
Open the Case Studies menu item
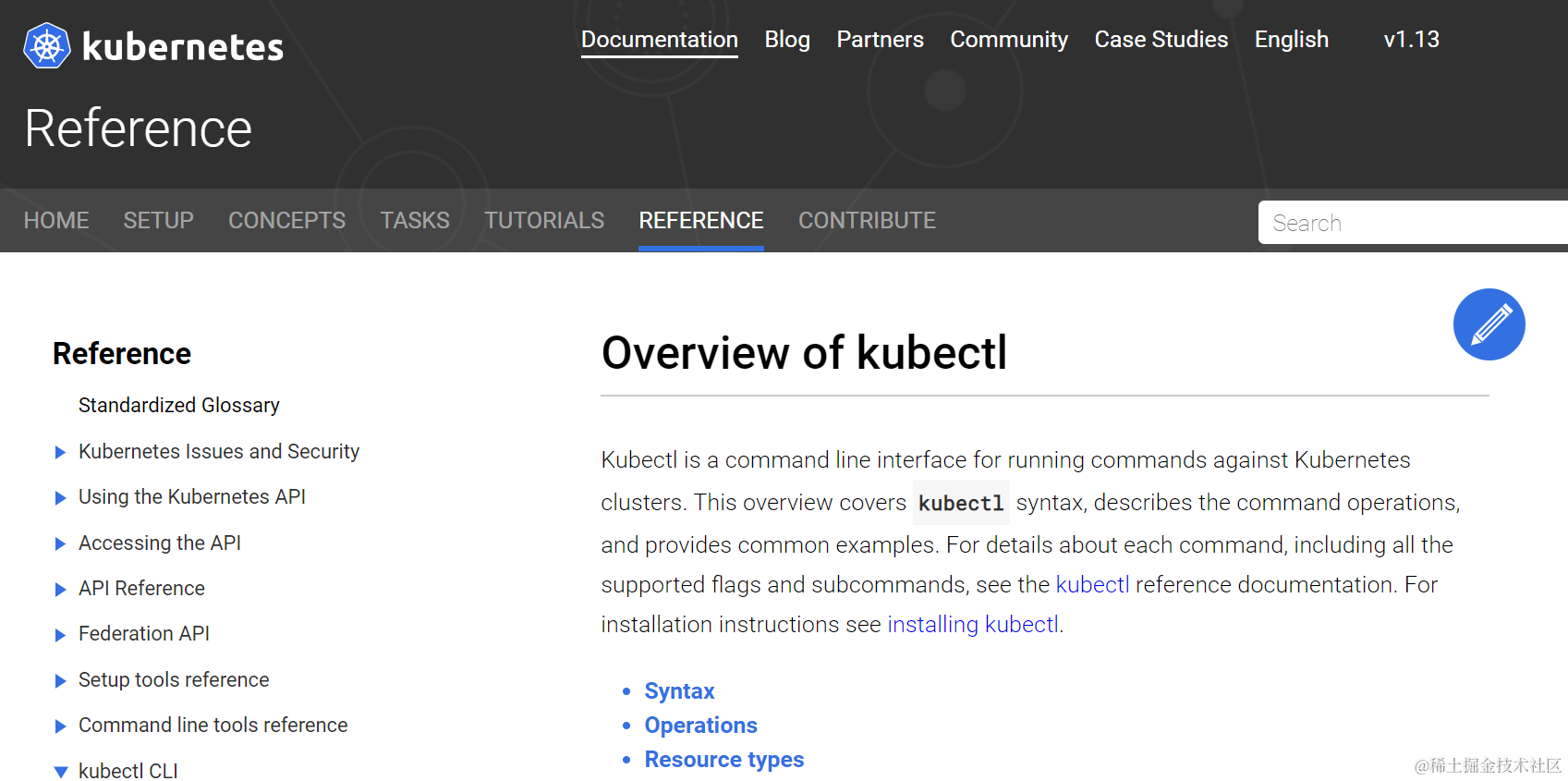[x=1161, y=40]
